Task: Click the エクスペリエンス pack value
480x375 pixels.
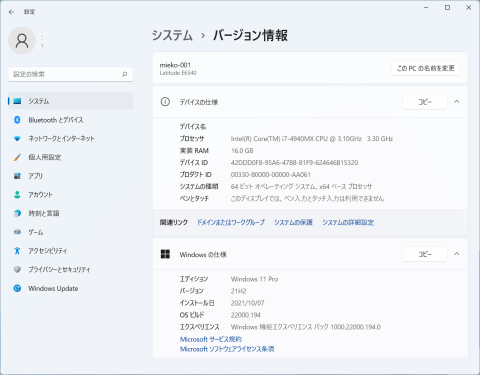Action: pyautogui.click(x=306, y=327)
